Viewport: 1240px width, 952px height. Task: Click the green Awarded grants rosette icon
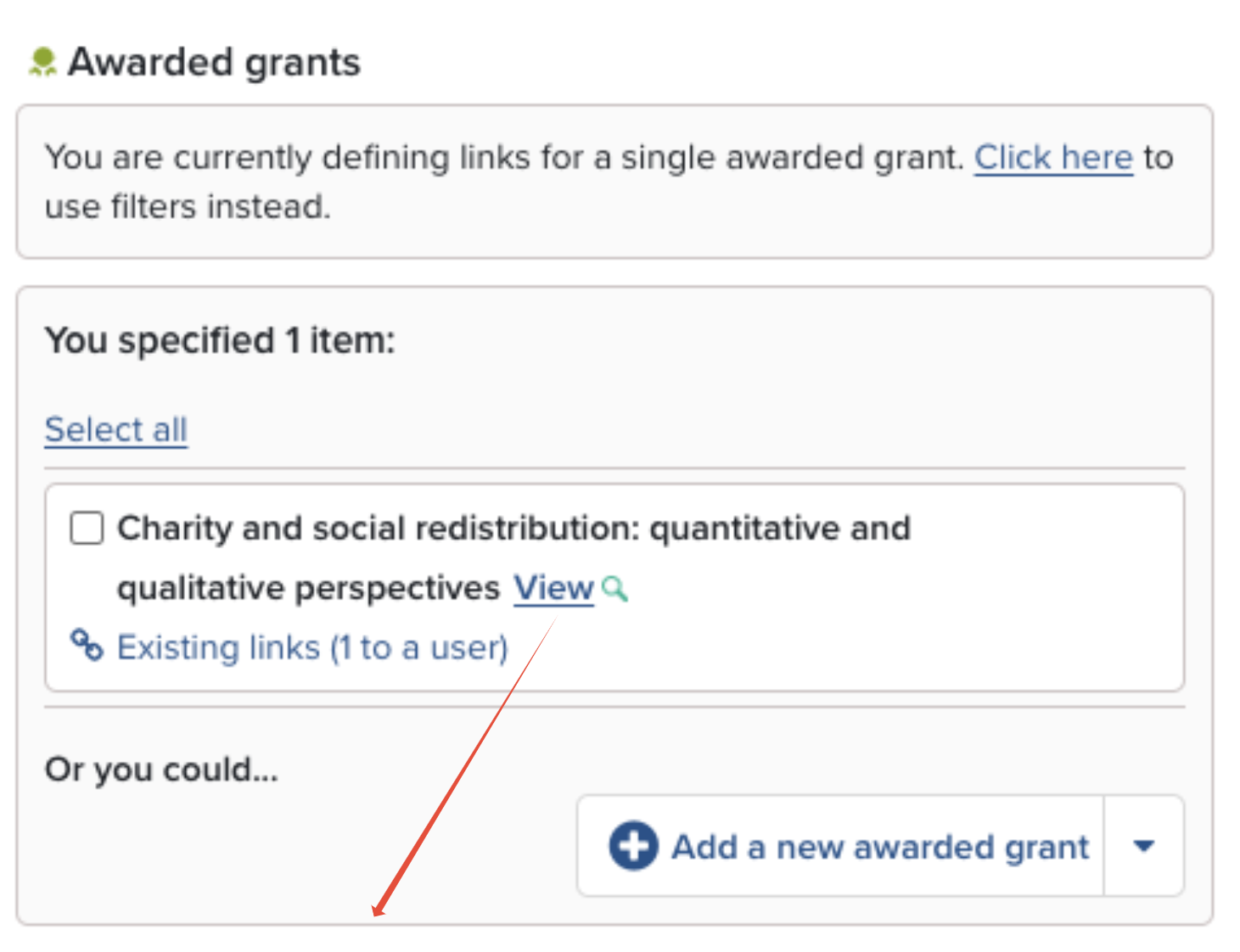pos(42,63)
